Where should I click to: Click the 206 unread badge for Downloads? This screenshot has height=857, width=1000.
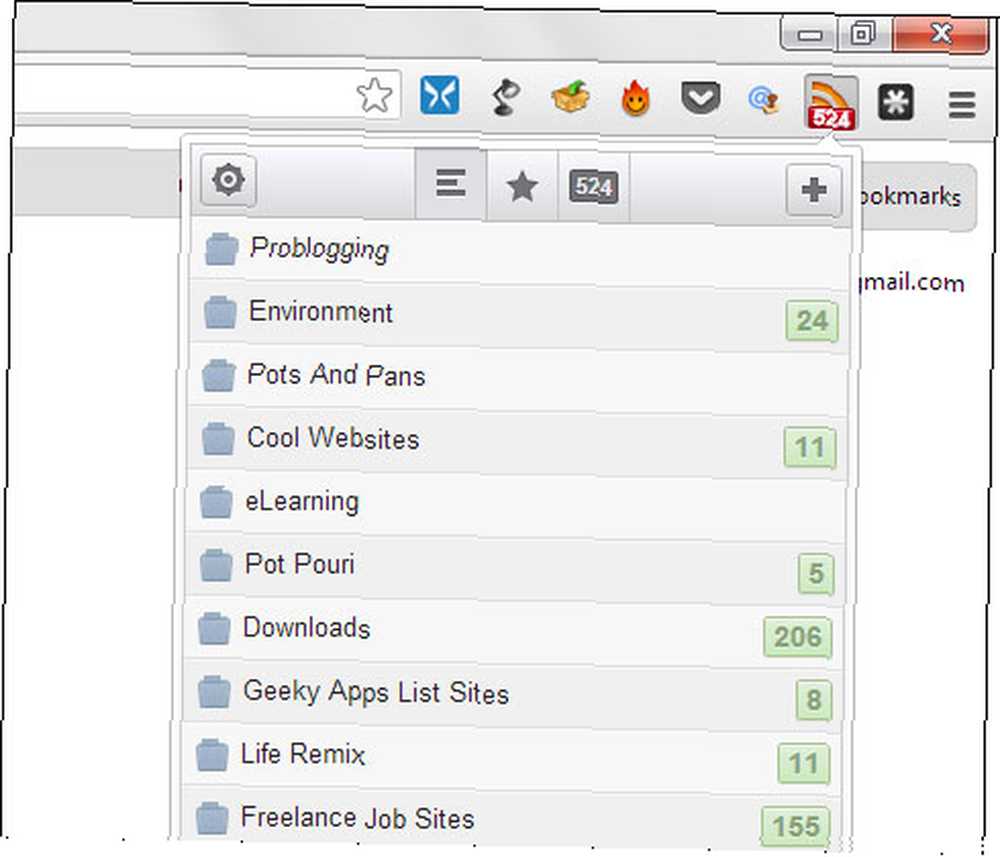pyautogui.click(x=798, y=637)
